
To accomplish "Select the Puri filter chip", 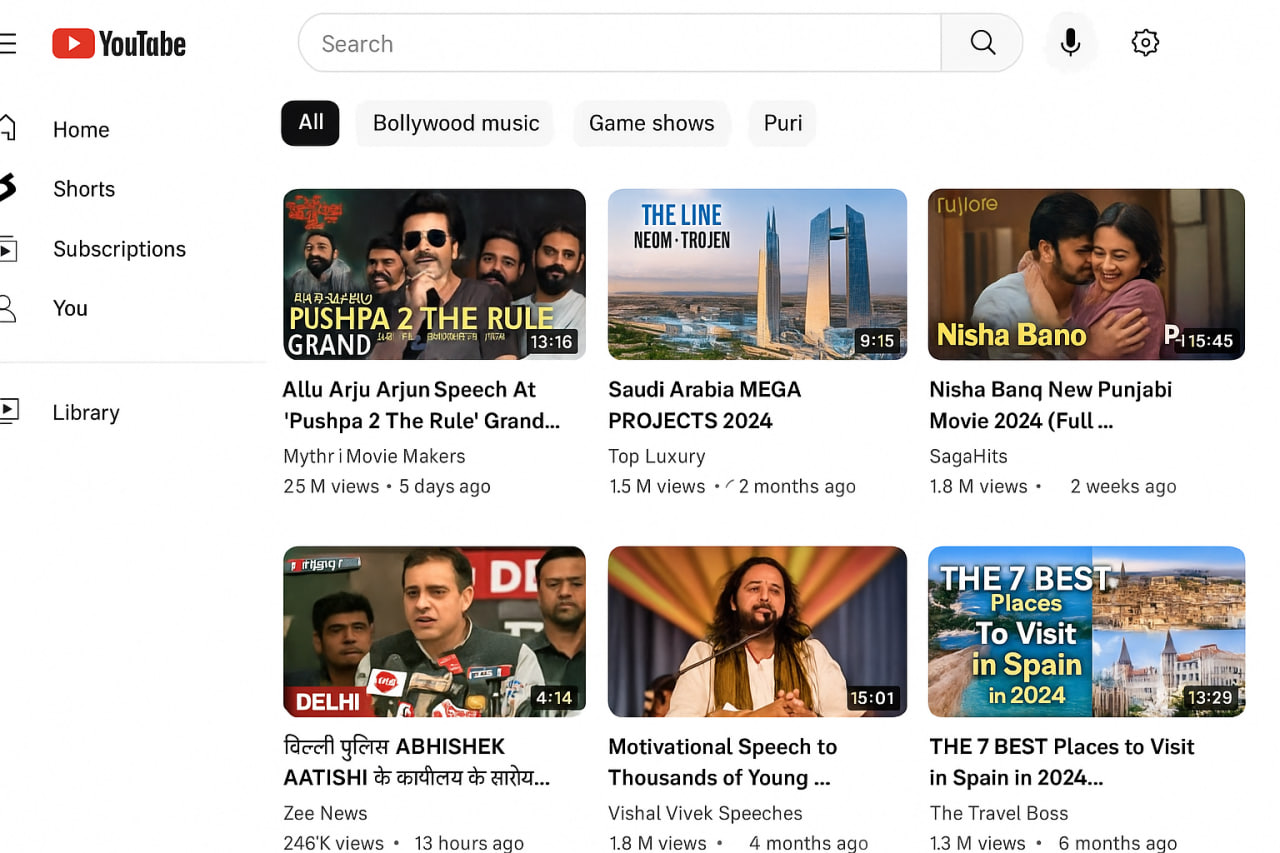I will (782, 123).
